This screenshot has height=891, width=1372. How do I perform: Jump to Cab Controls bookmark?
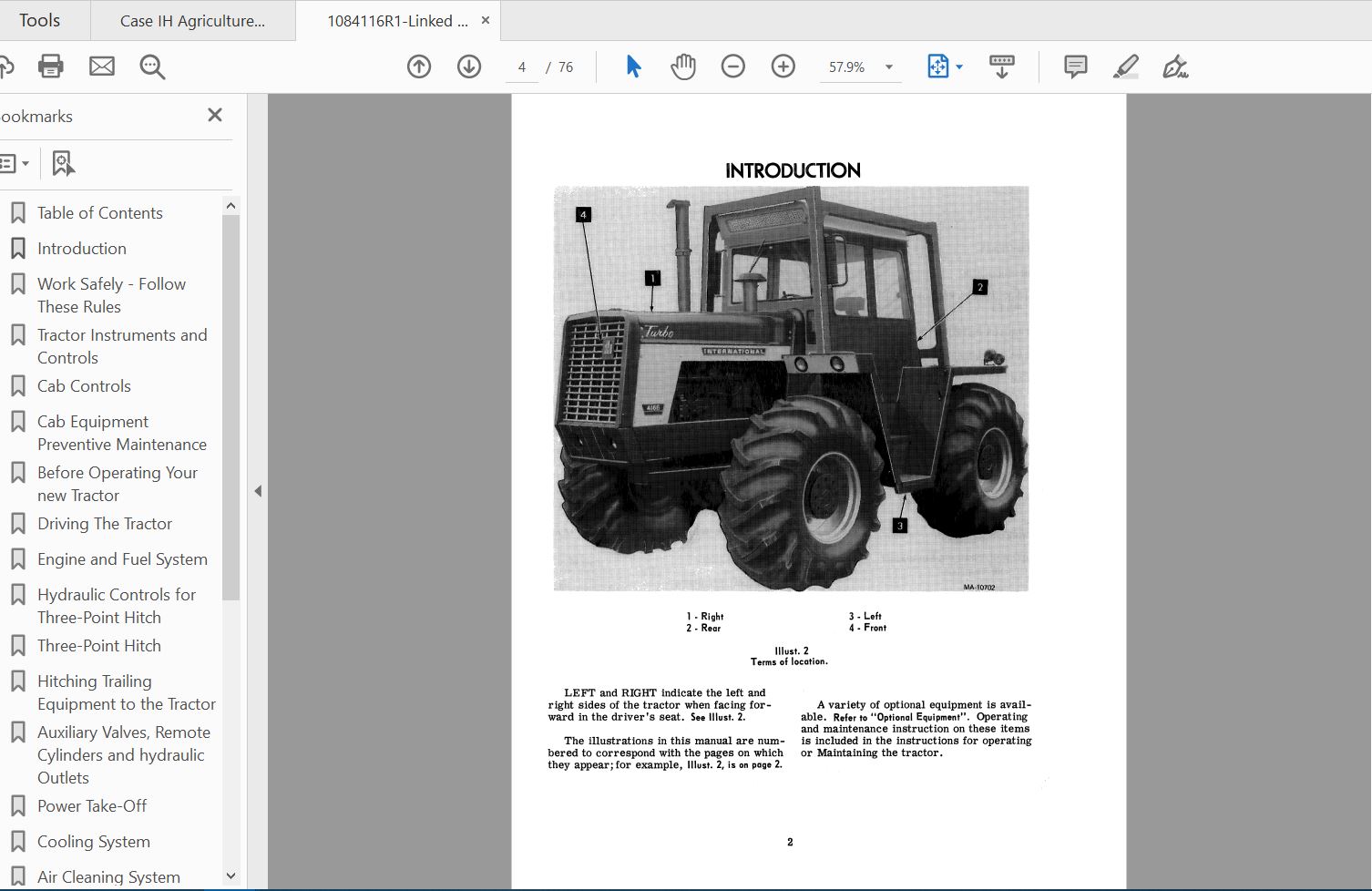tap(84, 386)
